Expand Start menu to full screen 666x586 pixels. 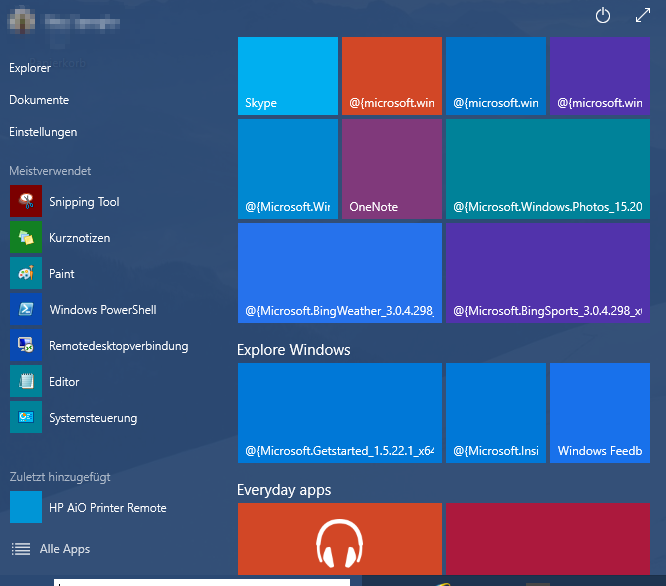click(643, 15)
